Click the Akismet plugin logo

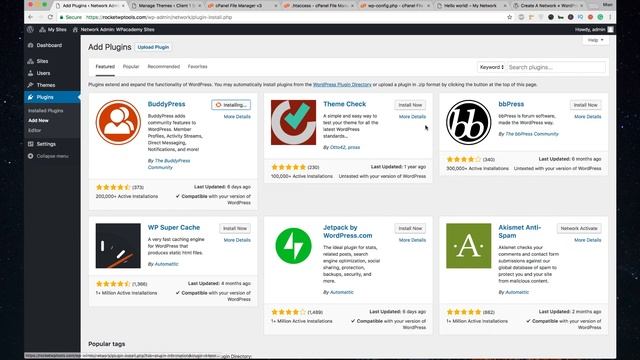469,246
